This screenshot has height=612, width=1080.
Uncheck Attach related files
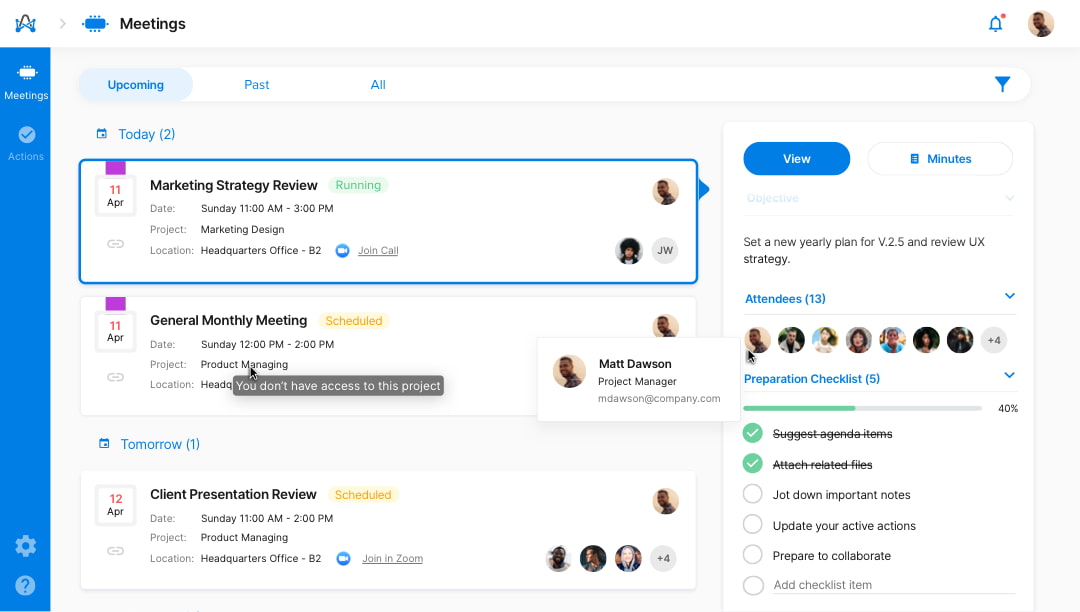tap(753, 464)
